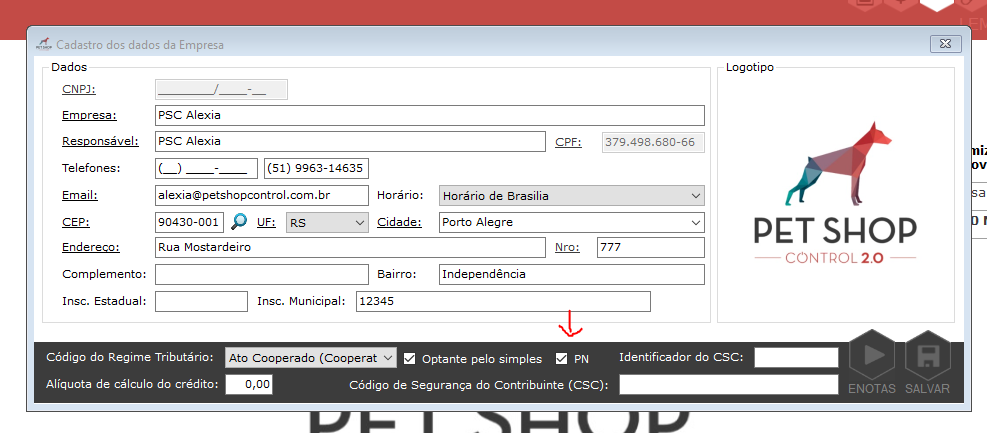Click the Empresa label link

89,115
